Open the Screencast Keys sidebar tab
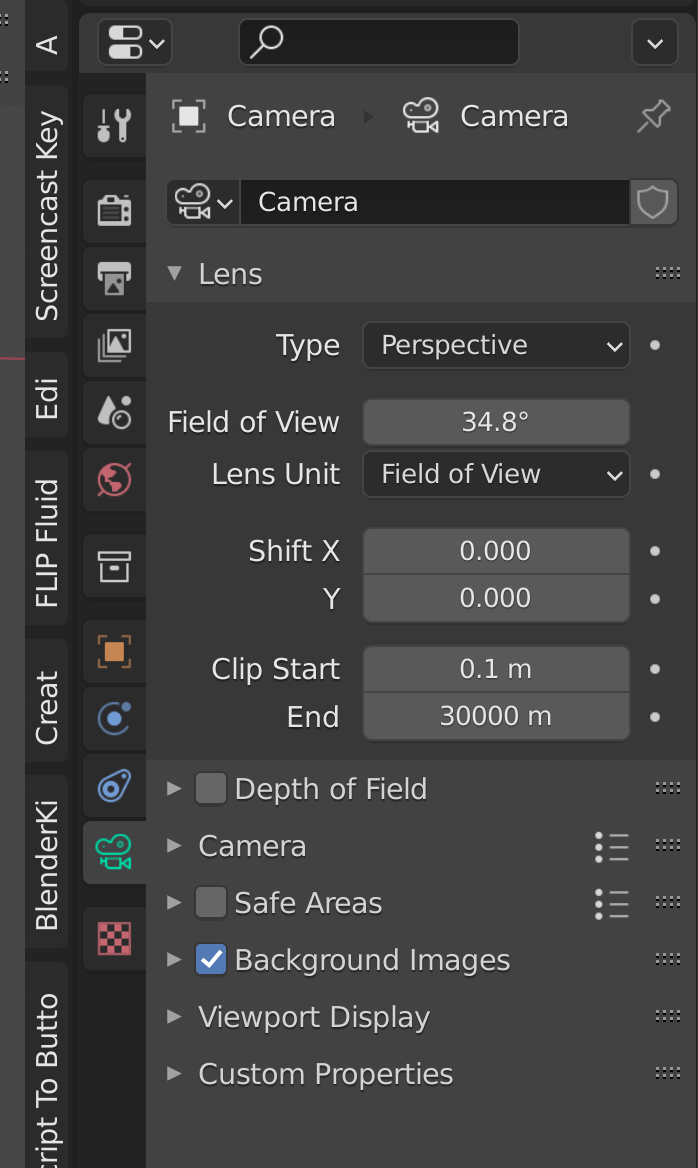Image resolution: width=698 pixels, height=1168 pixels. tap(46, 215)
